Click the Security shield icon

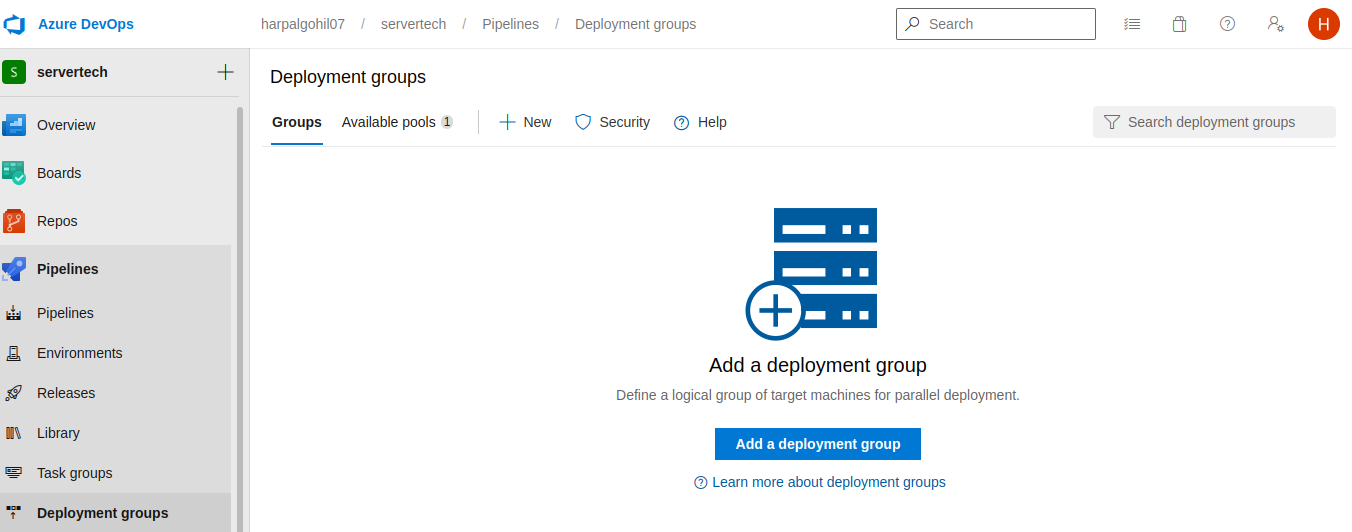point(583,122)
